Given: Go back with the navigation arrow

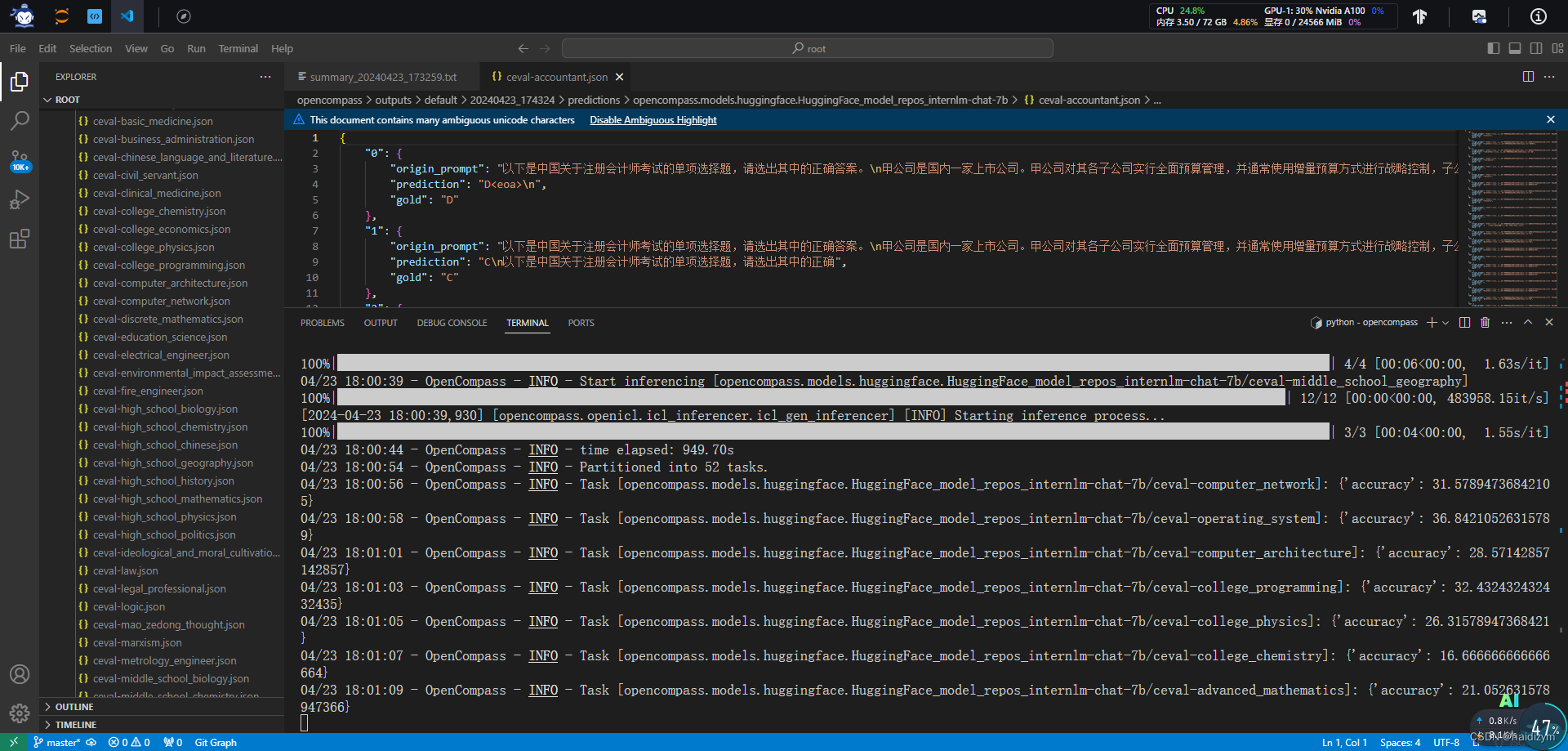Looking at the screenshot, I should coord(523,48).
